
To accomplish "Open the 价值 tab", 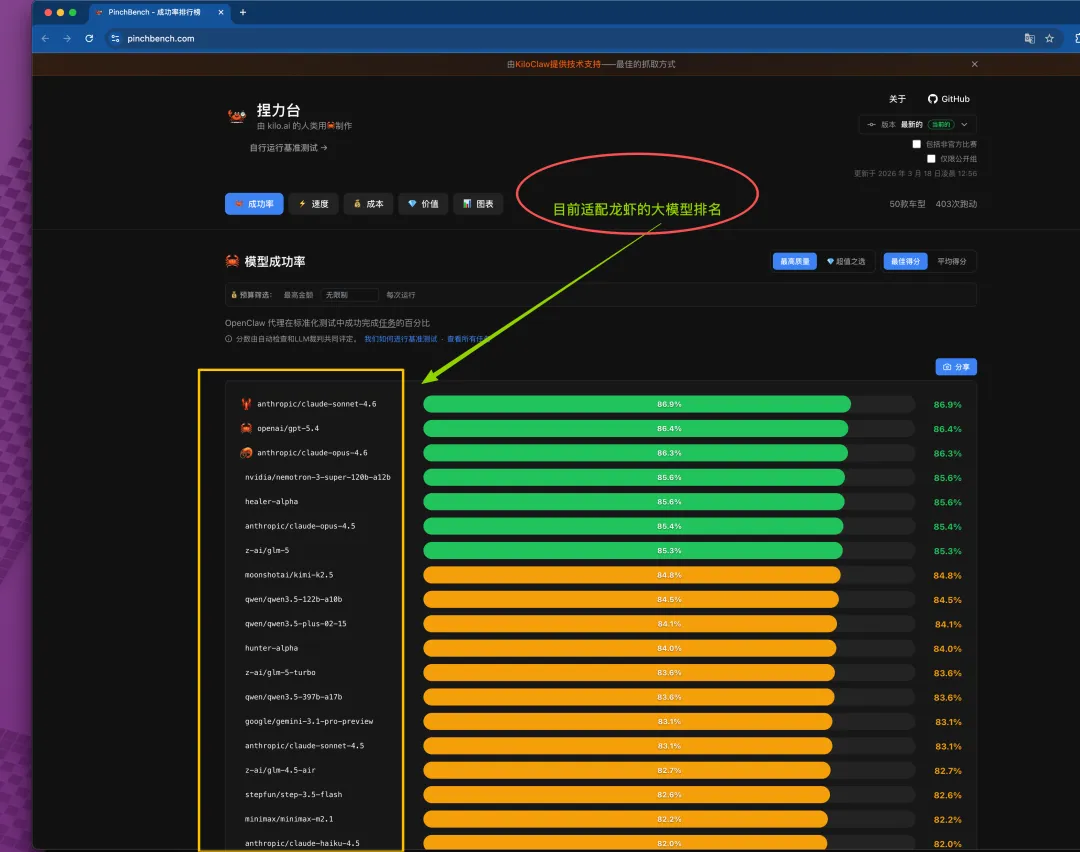I will [424, 204].
